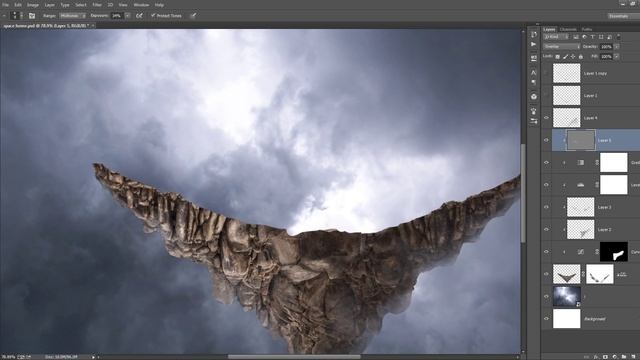Filter layers by shape layers

(x=601, y=37)
